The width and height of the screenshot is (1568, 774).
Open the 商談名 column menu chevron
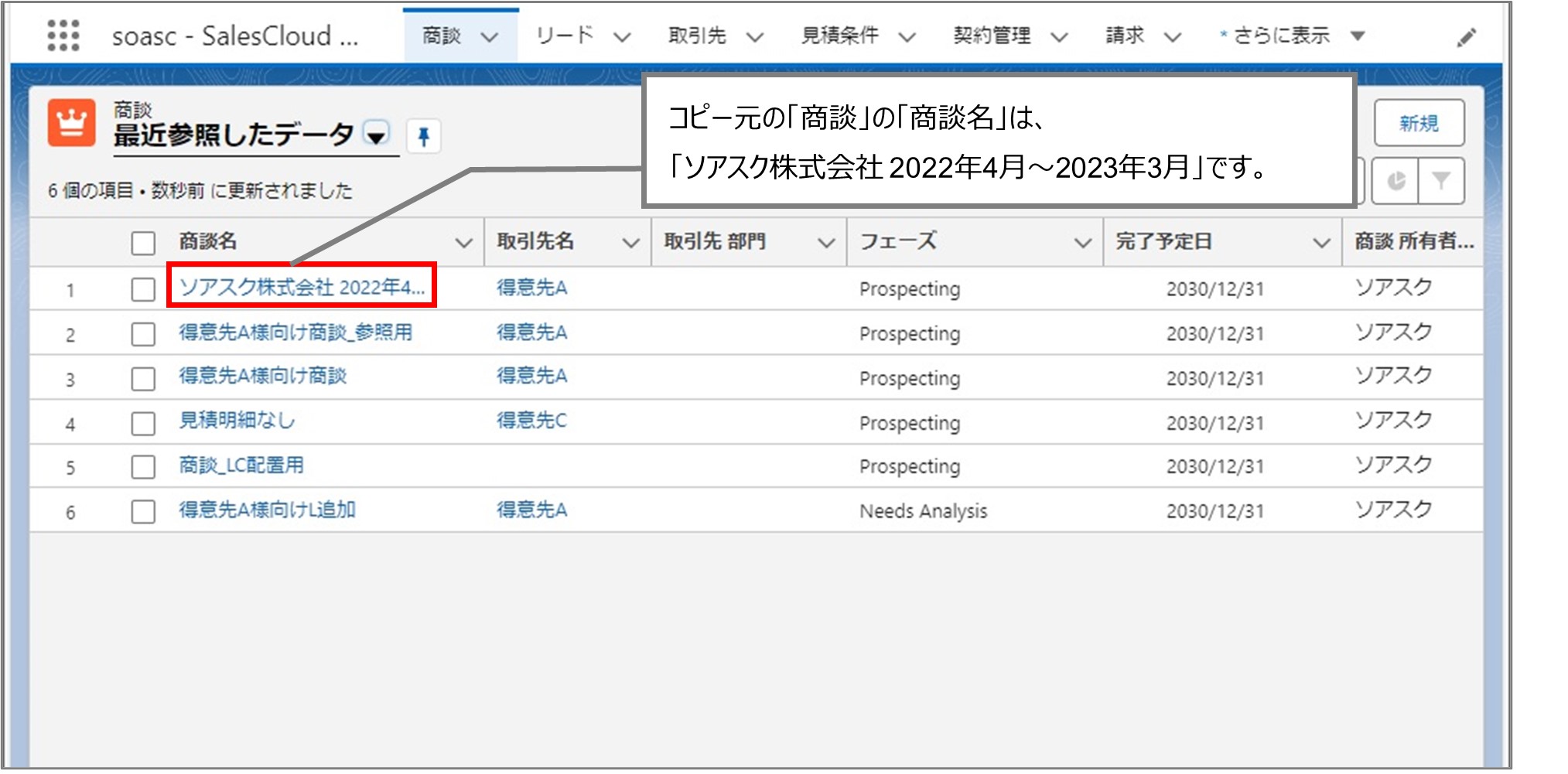(463, 243)
